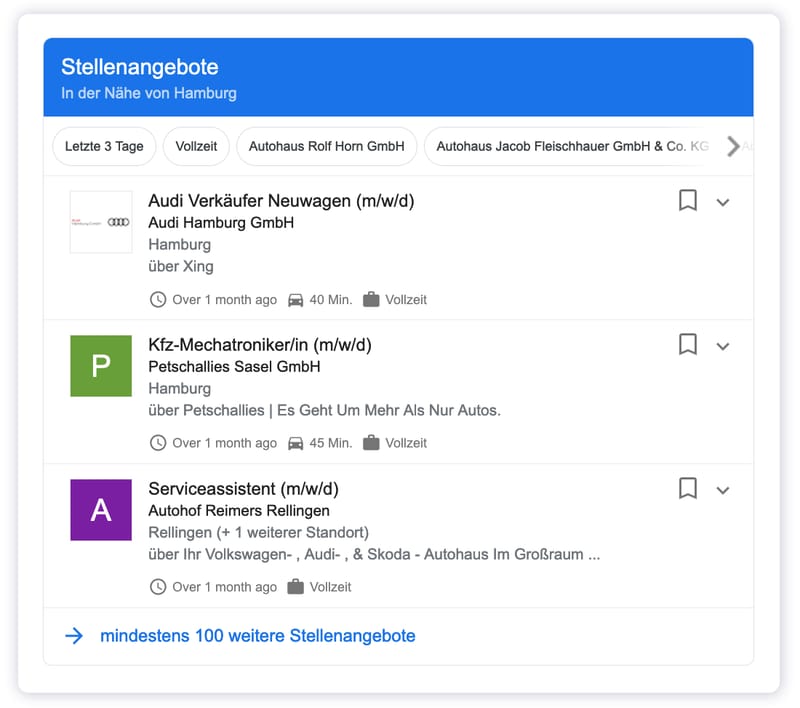Click the right arrow to show more filters
This screenshot has width=800, height=708.
(733, 146)
